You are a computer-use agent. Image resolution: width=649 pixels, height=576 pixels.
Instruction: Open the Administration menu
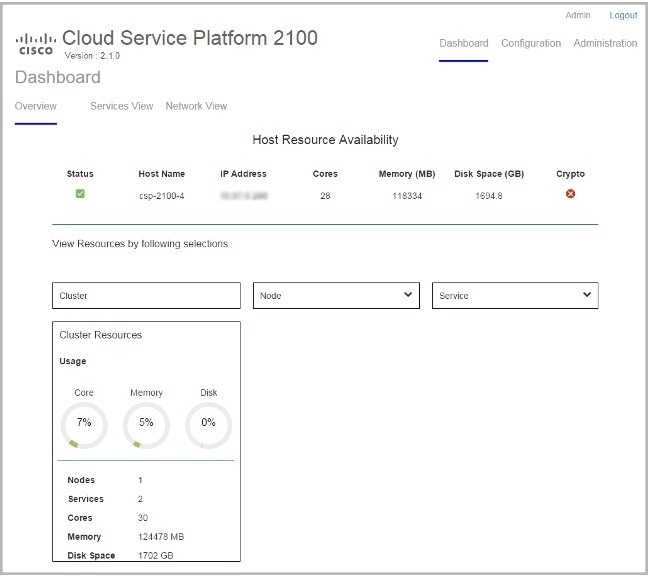pos(605,43)
